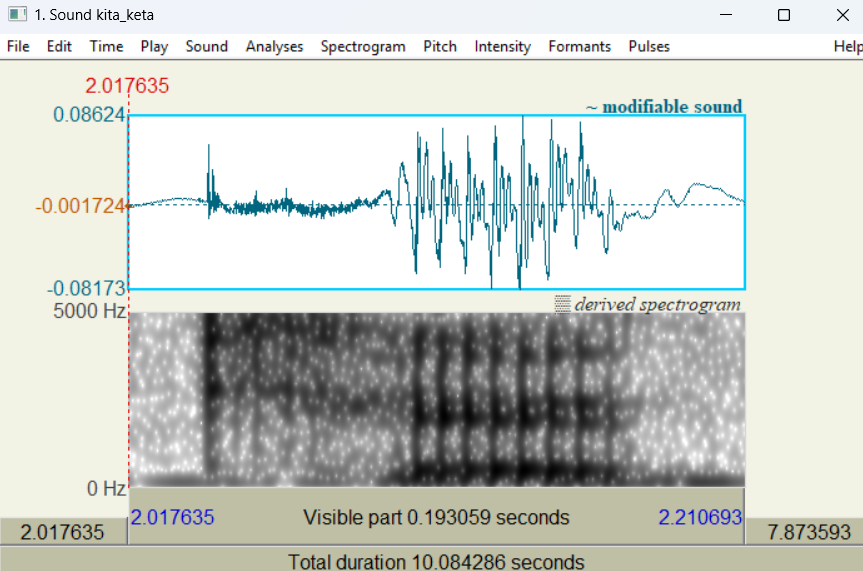
Task: Click the 0 Hz spectrogram label
Action: (x=106, y=488)
